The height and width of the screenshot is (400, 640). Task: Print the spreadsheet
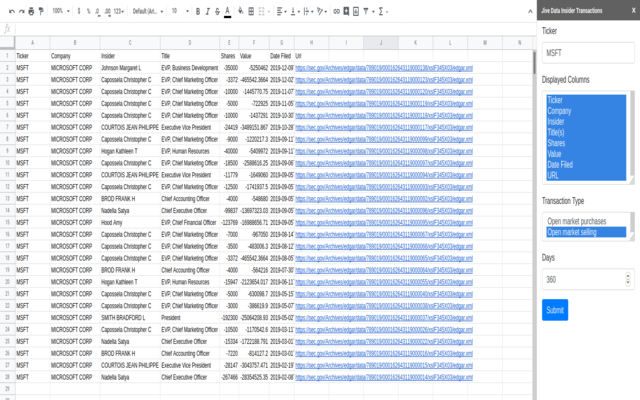(31, 11)
